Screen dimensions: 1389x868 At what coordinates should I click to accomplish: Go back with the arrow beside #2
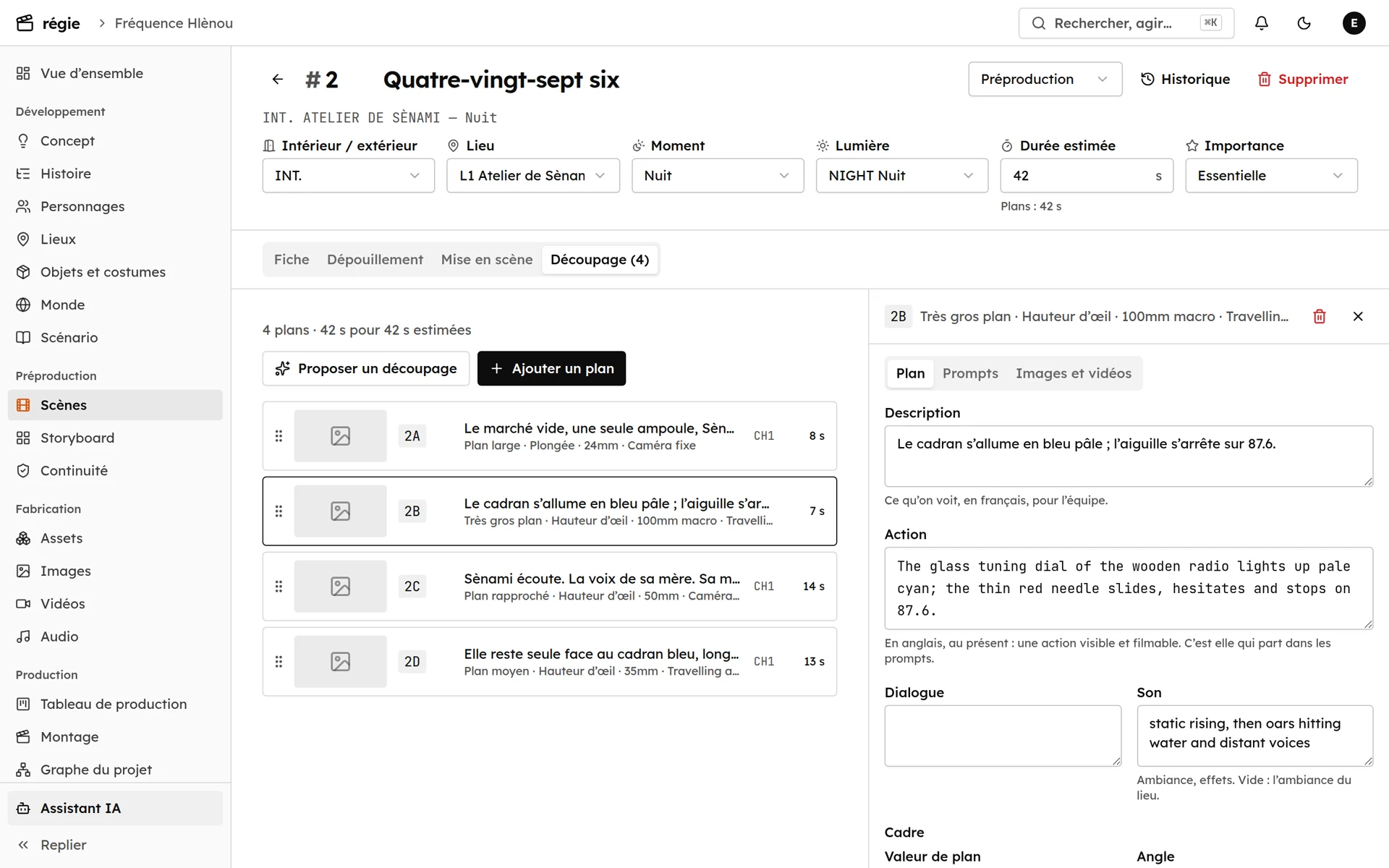[277, 79]
